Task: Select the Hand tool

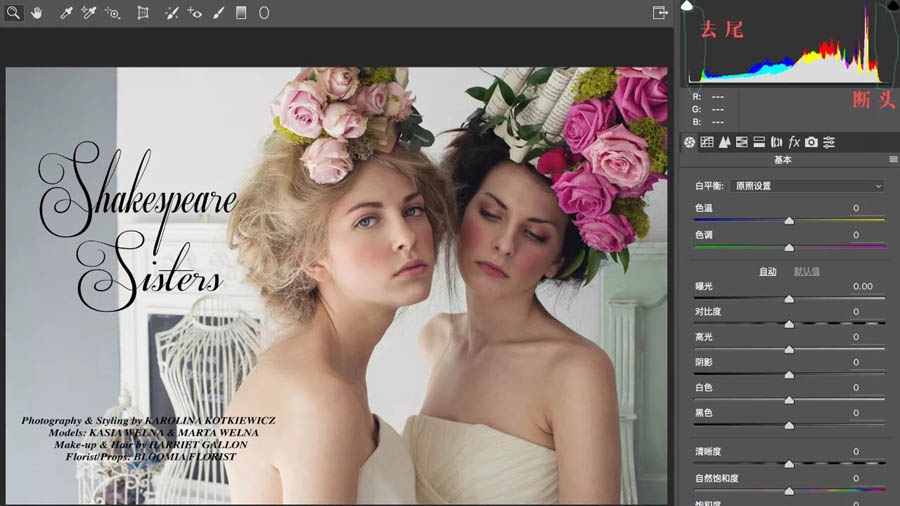Action: [37, 13]
